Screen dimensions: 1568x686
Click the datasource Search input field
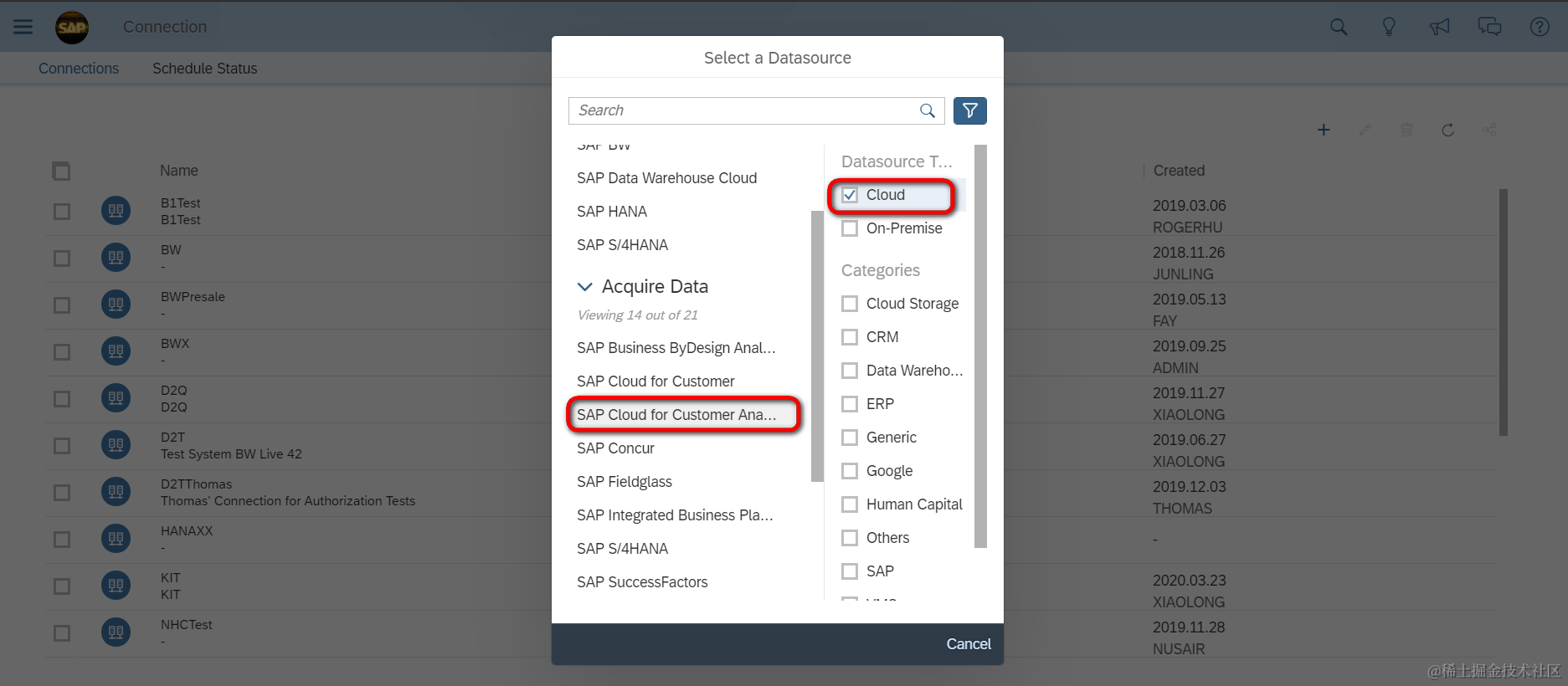point(745,110)
